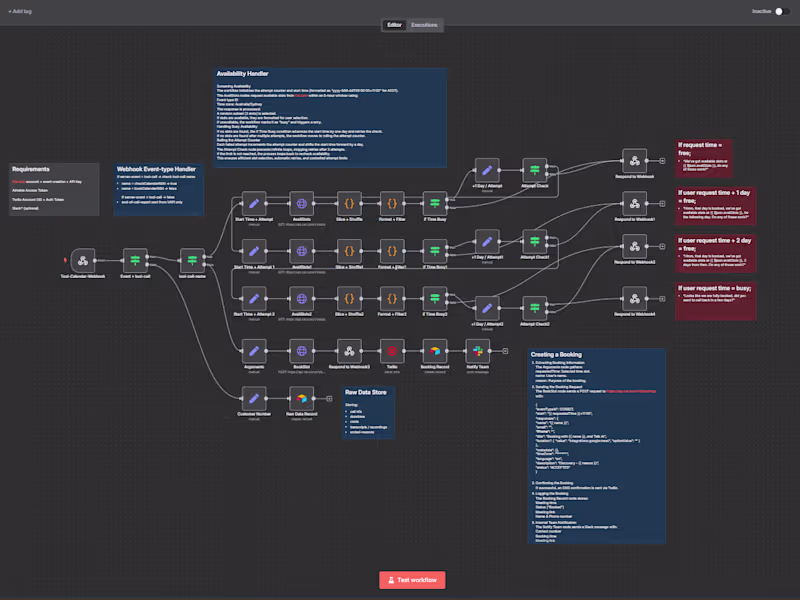
Task: Select the Attempt Check node
Action: (534, 168)
